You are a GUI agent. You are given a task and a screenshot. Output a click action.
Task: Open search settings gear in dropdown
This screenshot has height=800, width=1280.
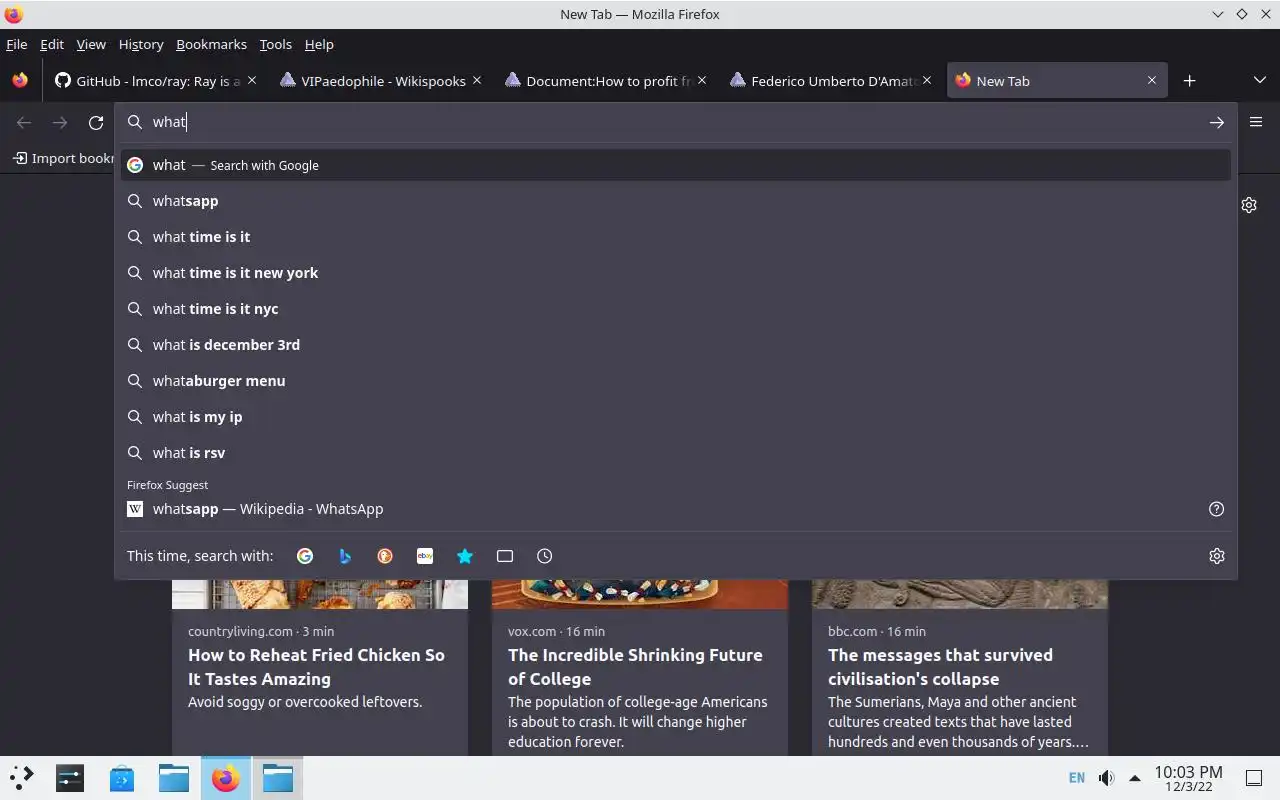1217,556
